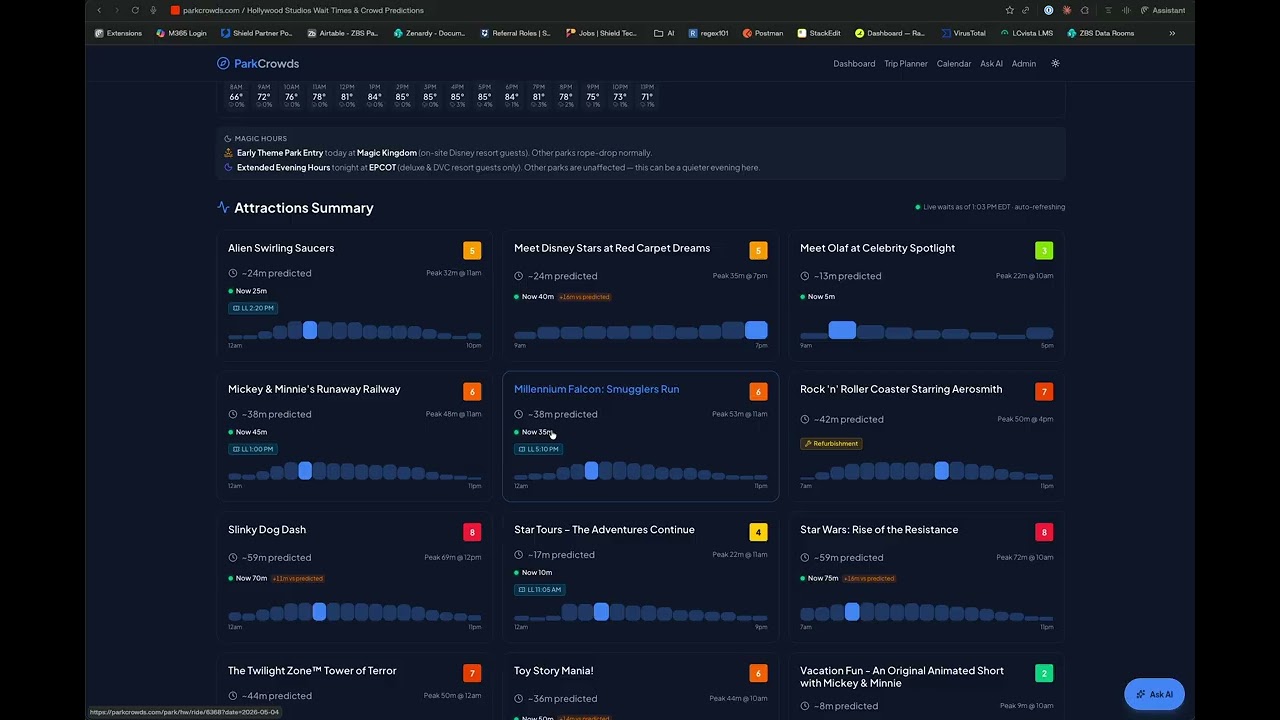Open the Alien Swirling Saucers card title
The height and width of the screenshot is (720, 1280).
coord(281,248)
